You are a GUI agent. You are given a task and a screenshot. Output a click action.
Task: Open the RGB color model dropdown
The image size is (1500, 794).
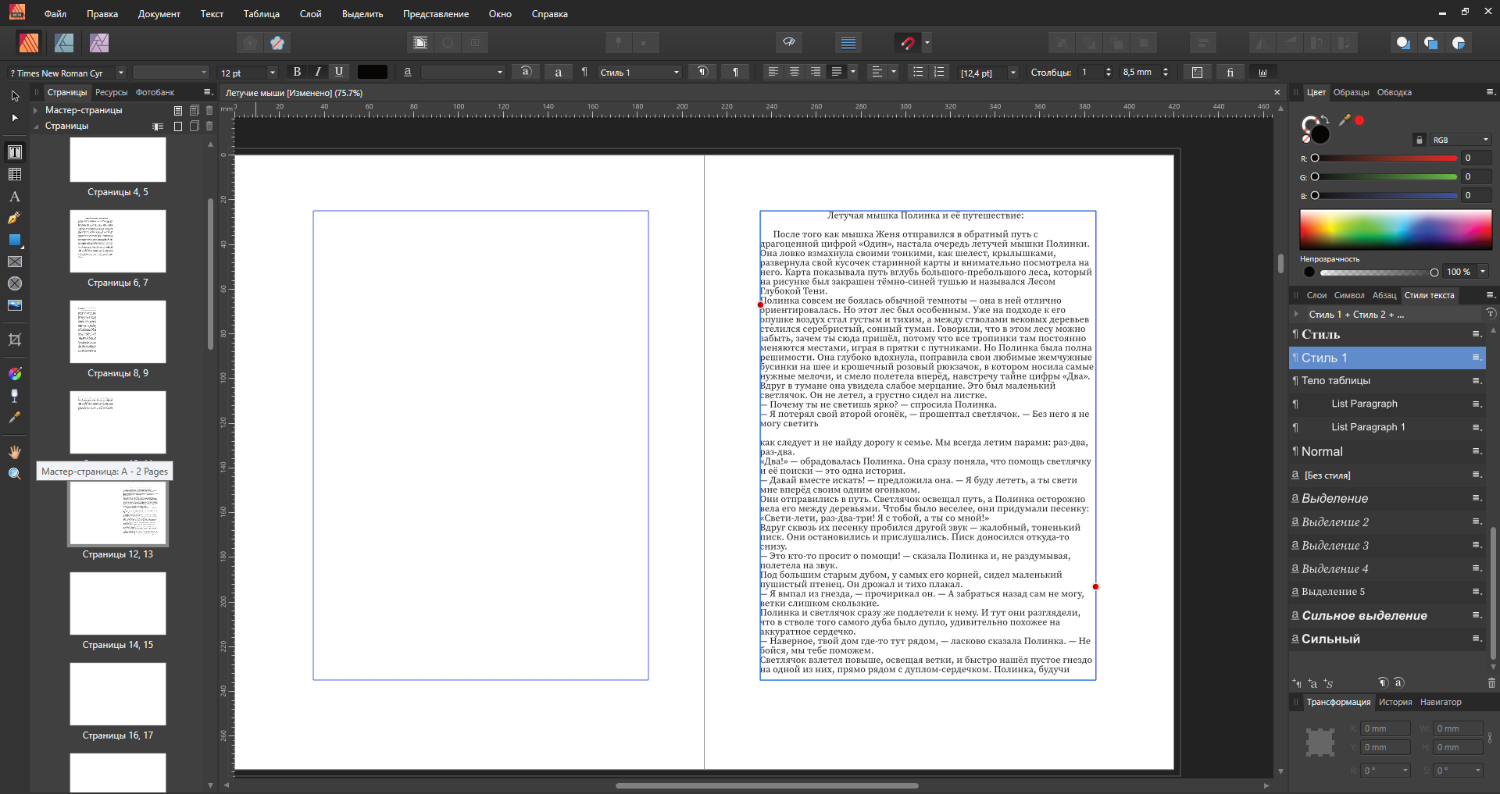[1458, 140]
